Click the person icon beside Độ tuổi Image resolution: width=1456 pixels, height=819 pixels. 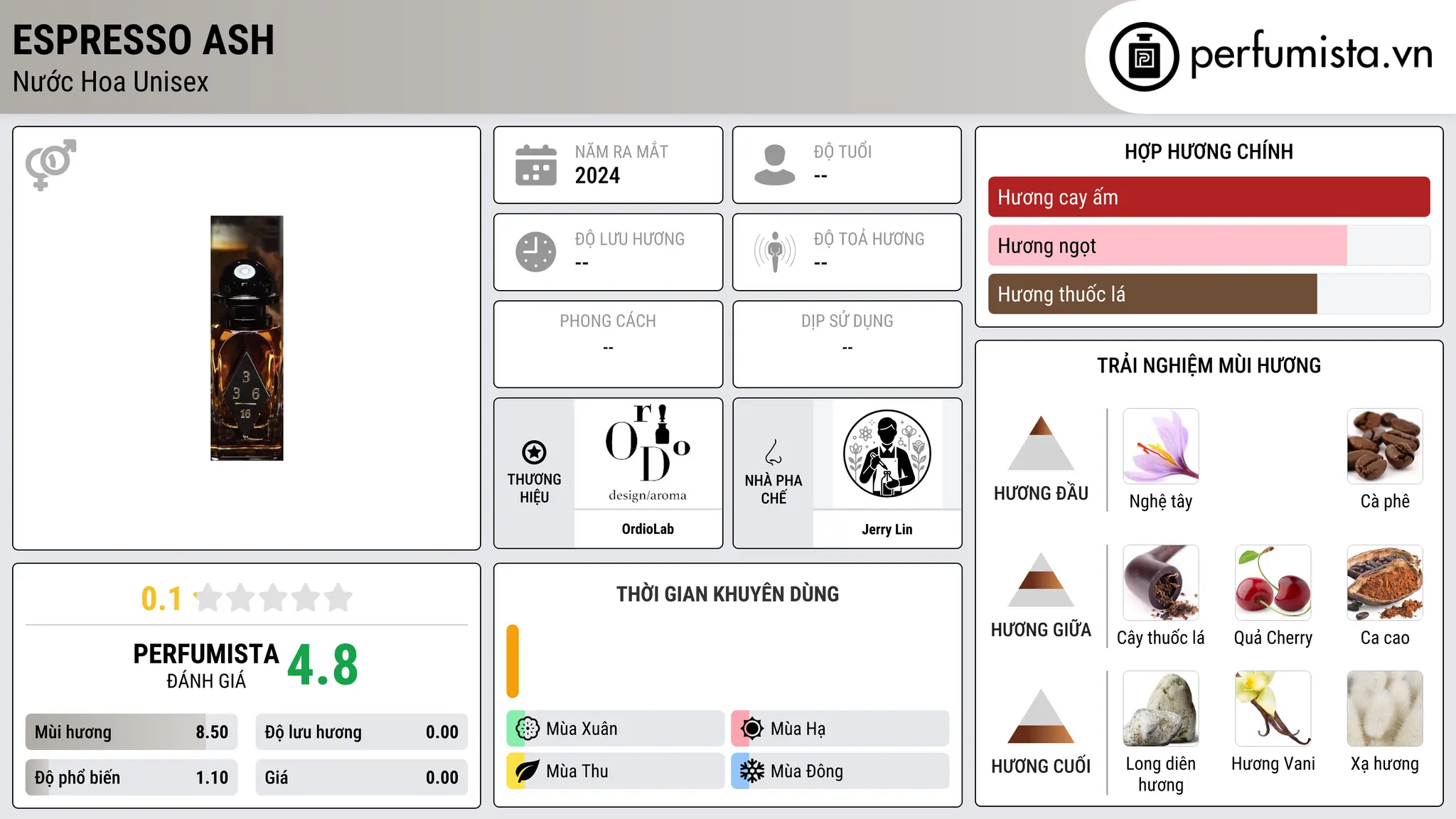pyautogui.click(x=775, y=165)
